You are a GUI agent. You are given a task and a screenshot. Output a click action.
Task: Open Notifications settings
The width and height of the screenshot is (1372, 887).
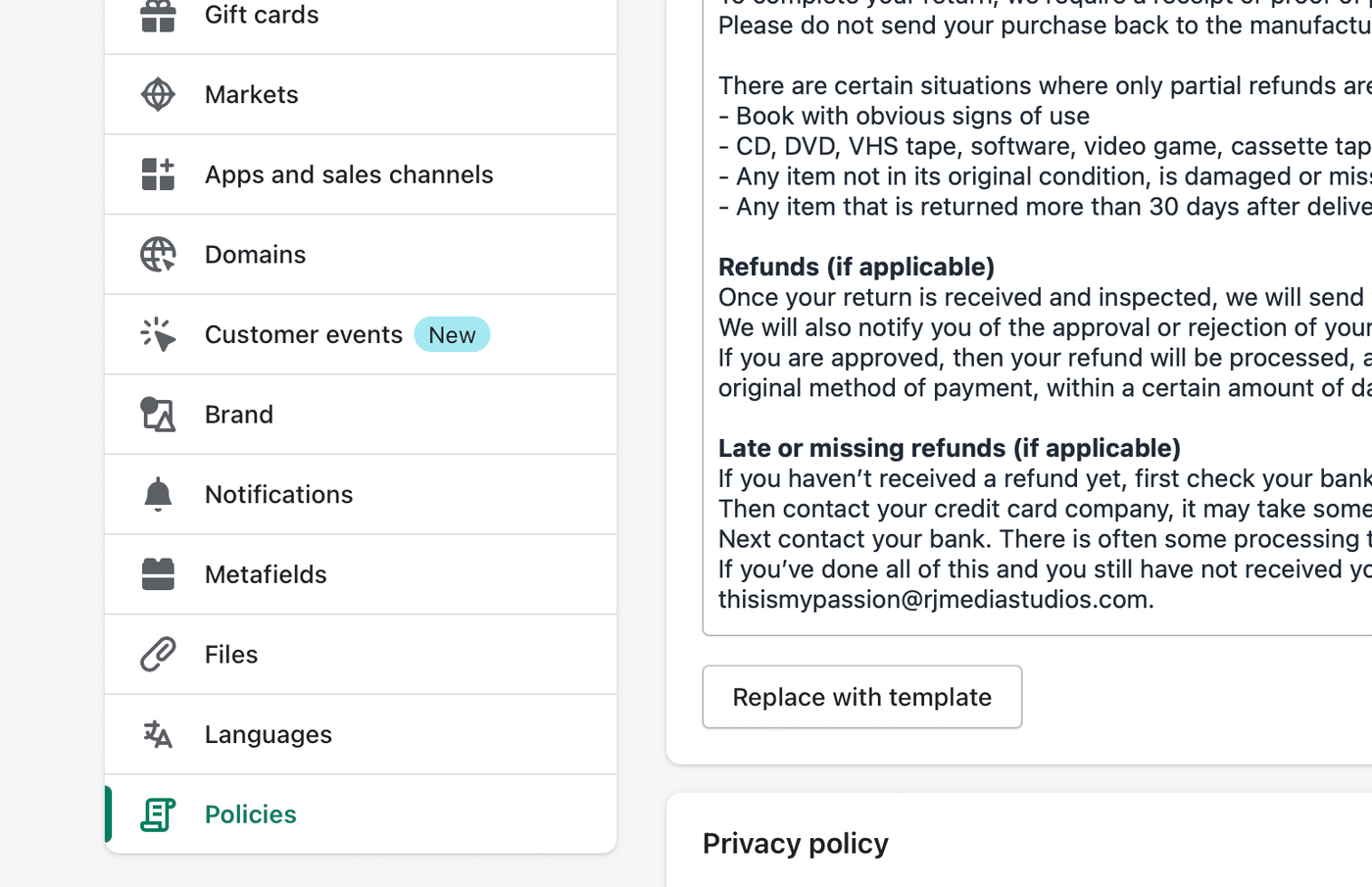(x=361, y=495)
